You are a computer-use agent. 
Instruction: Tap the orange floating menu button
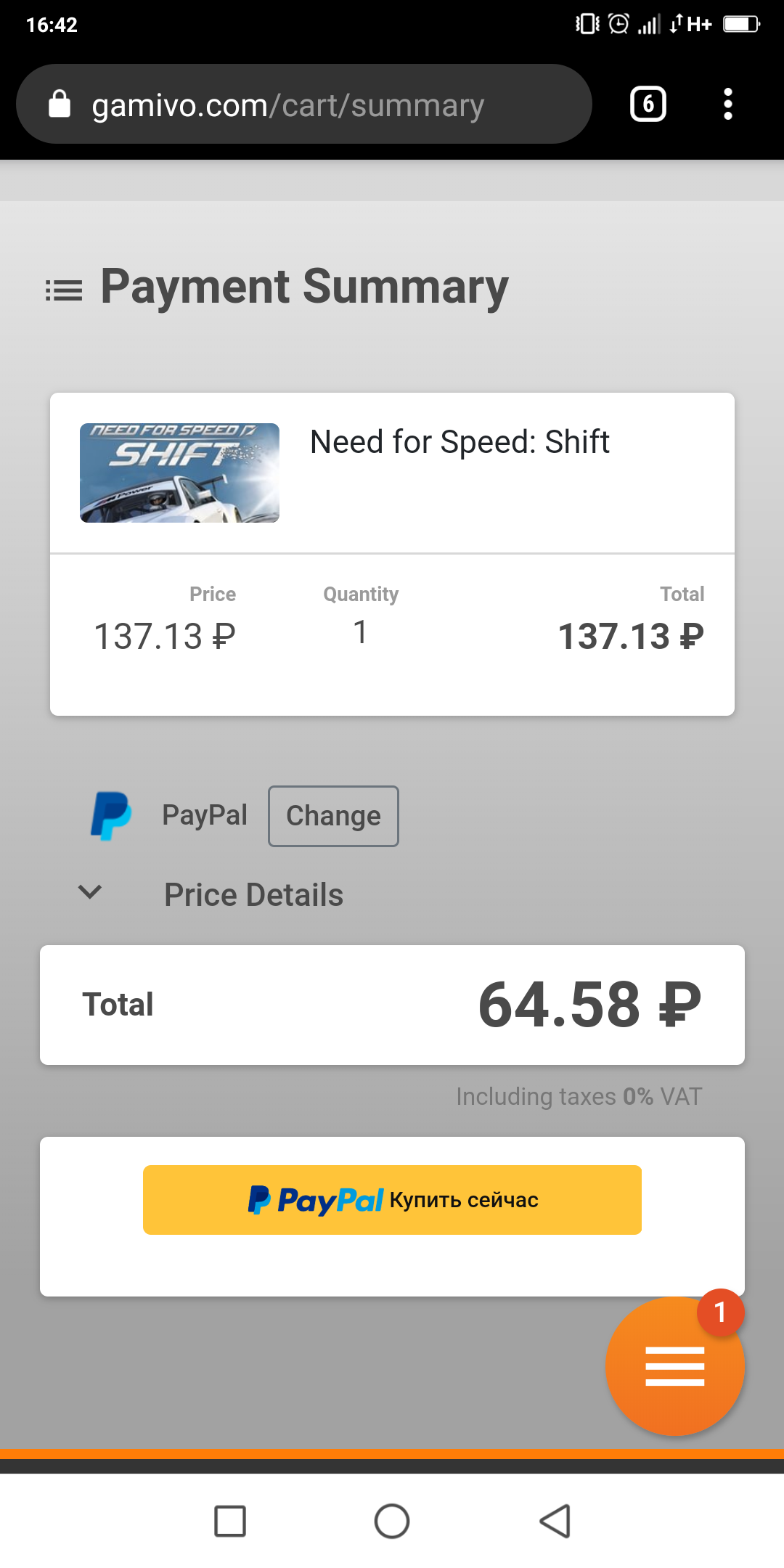(x=674, y=1366)
